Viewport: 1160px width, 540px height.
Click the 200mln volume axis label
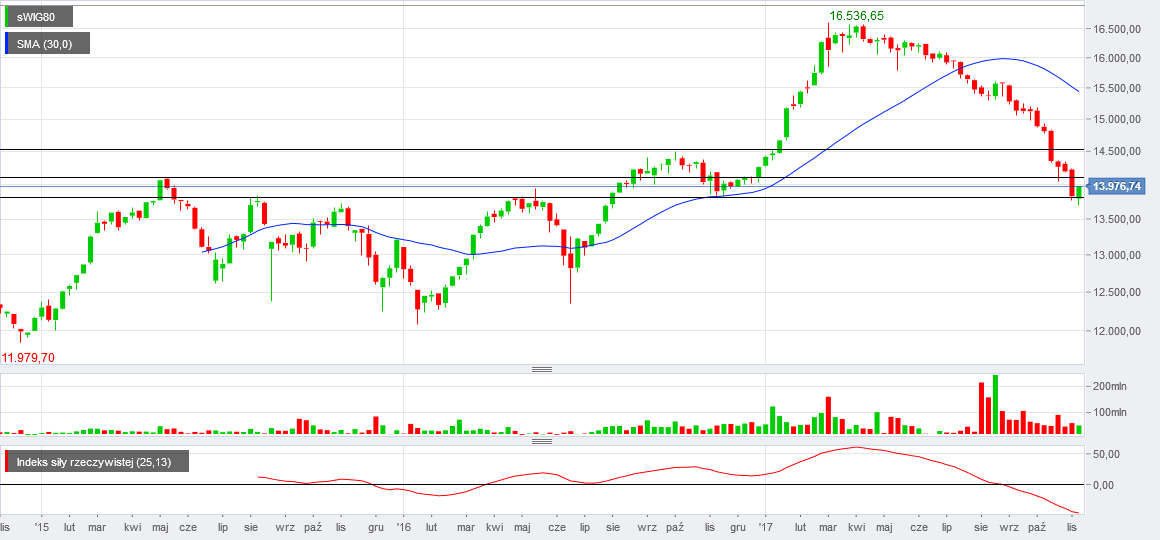pos(1110,386)
